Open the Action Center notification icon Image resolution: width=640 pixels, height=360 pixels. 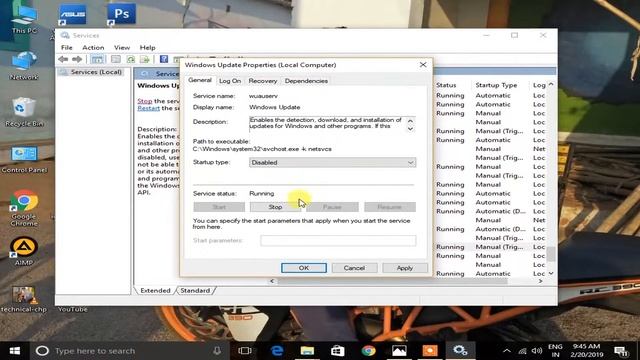[x=621, y=351]
